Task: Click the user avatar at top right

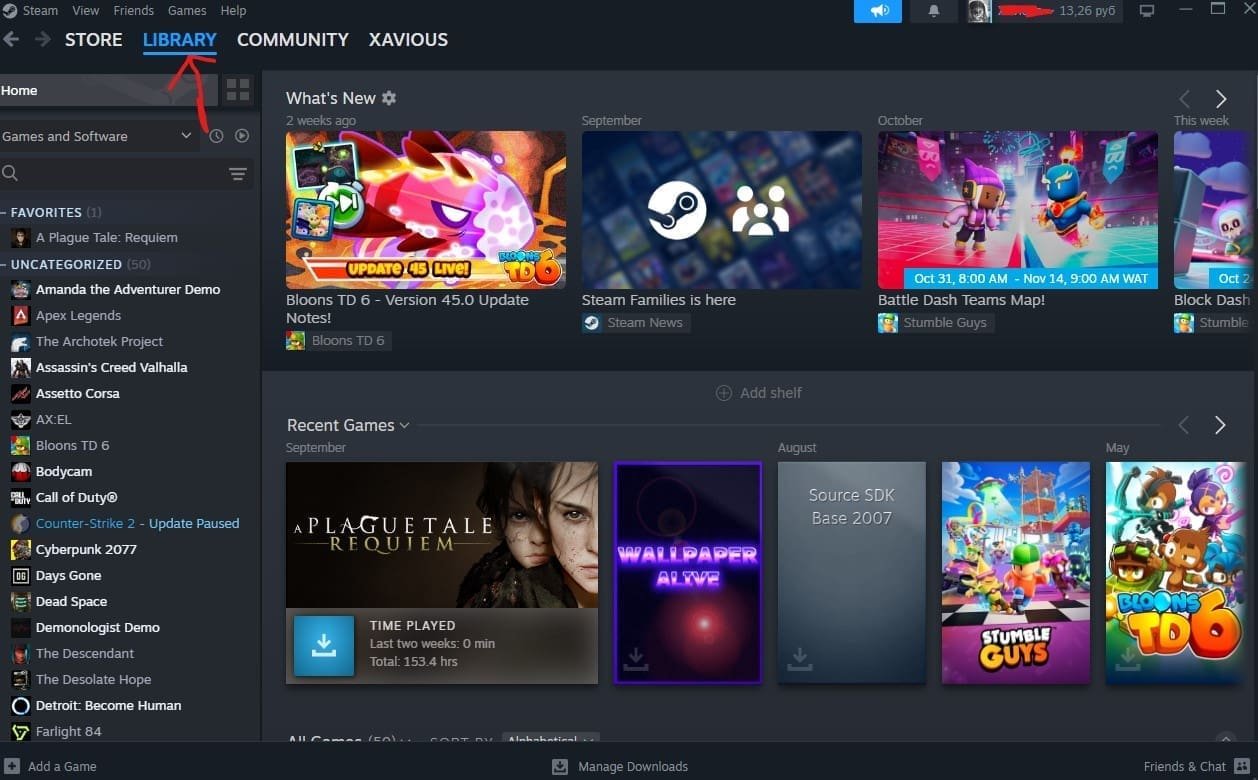Action: (x=979, y=11)
